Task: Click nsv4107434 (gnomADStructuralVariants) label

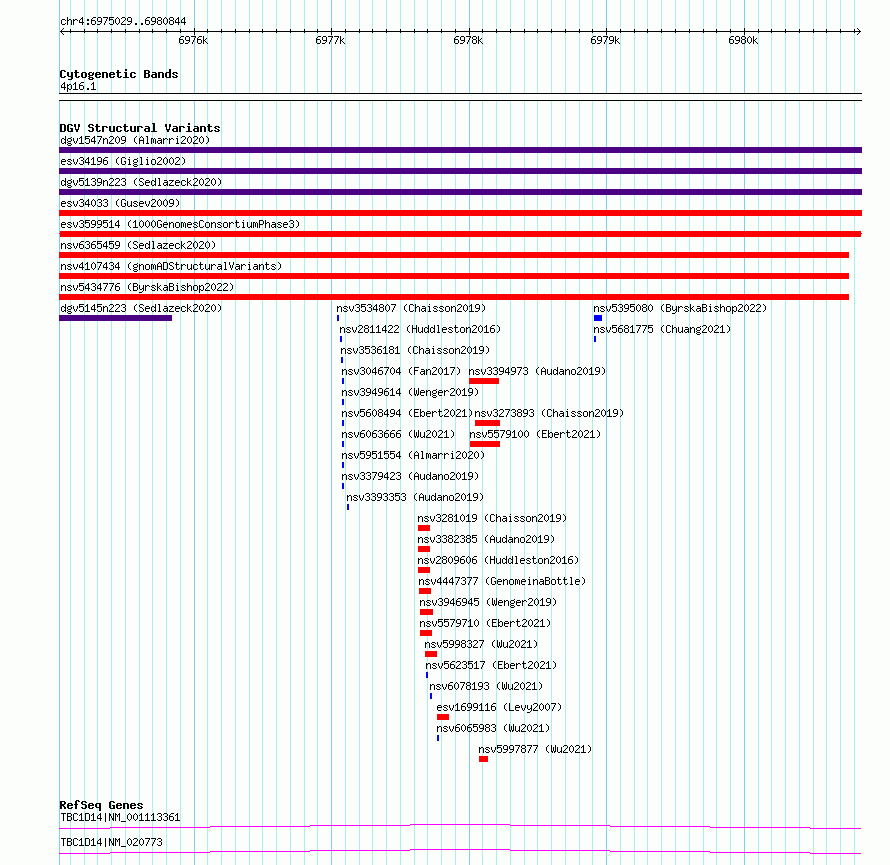Action: (171, 266)
